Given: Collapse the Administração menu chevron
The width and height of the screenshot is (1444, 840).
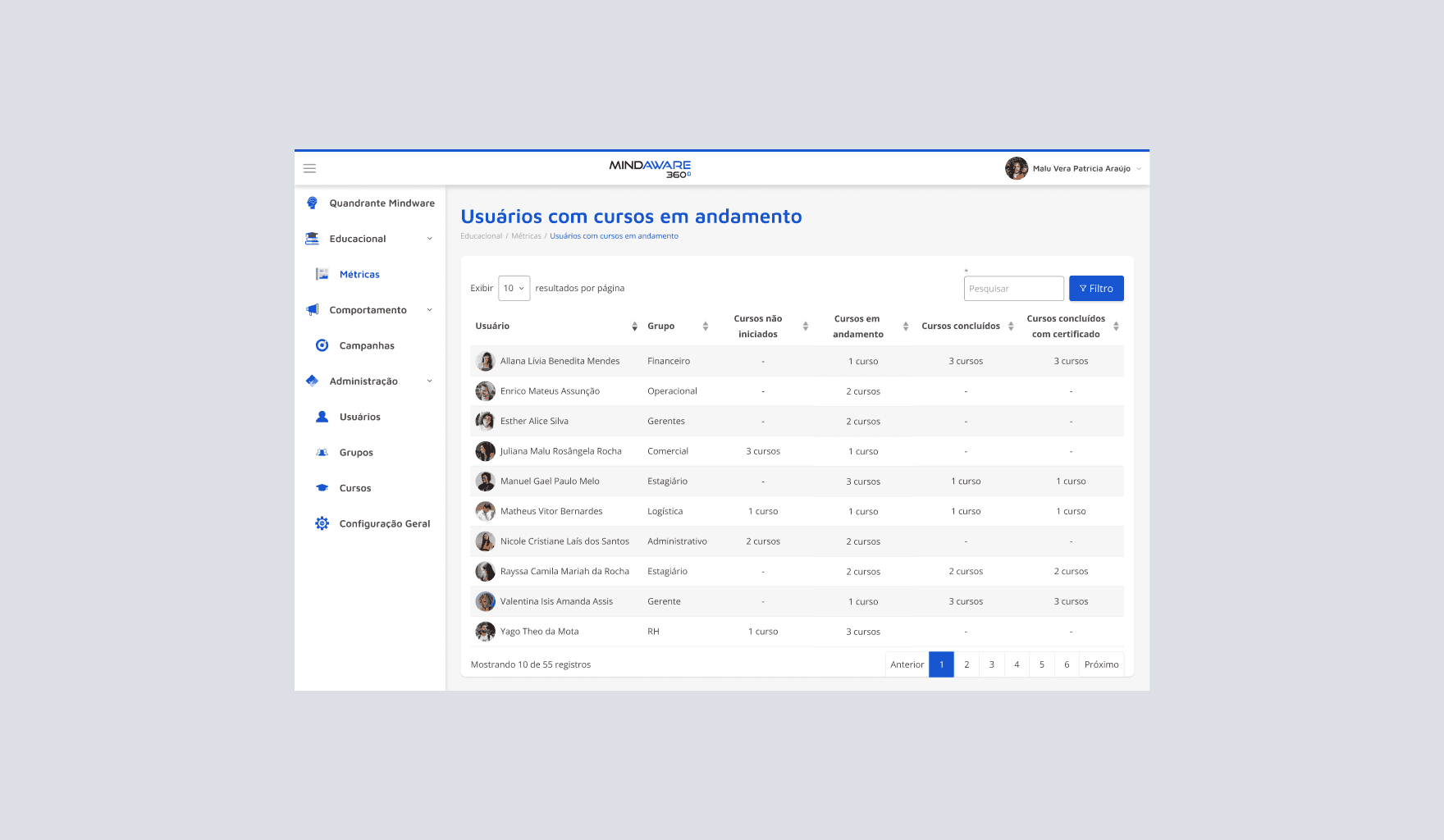Looking at the screenshot, I should coord(429,381).
